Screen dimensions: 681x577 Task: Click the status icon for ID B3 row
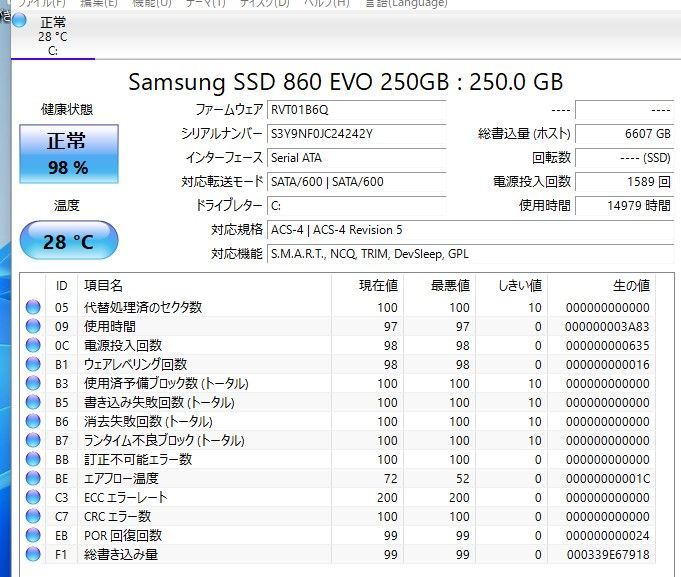[x=33, y=383]
